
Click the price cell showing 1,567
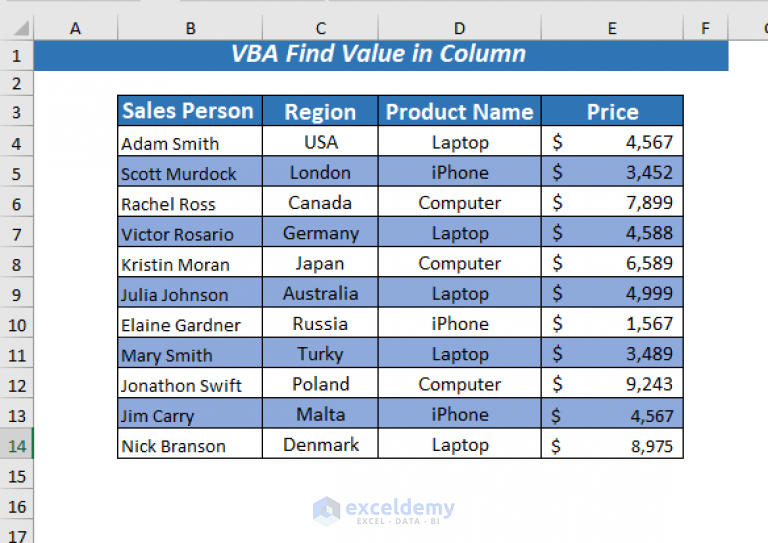tap(612, 323)
